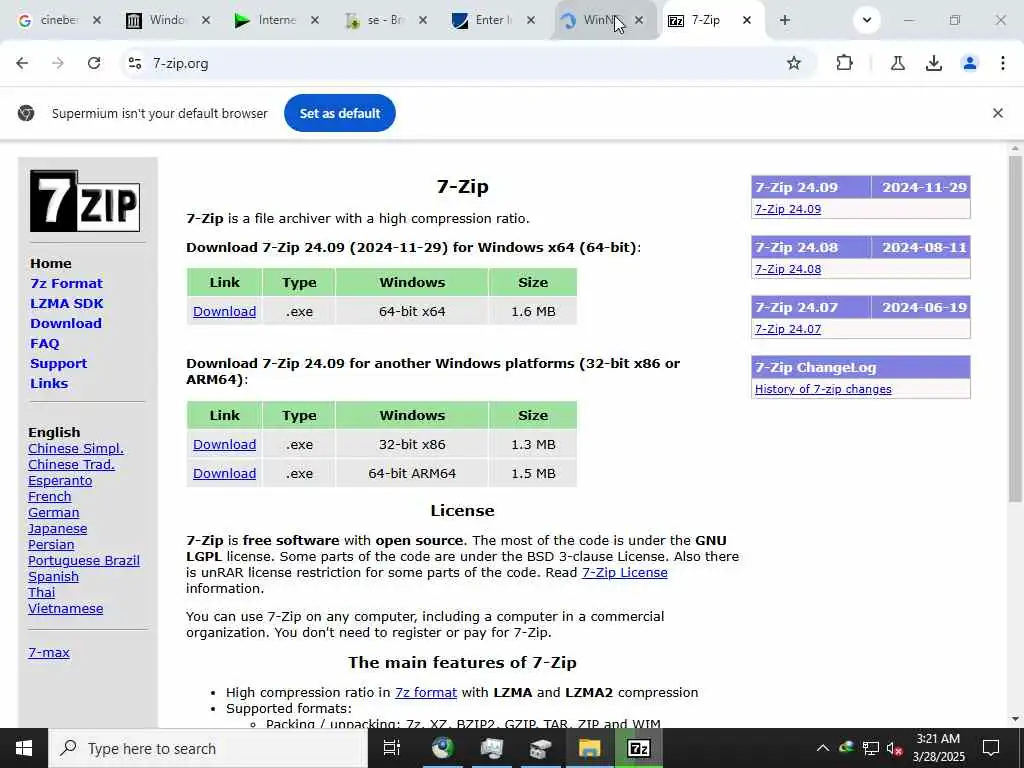Image resolution: width=1024 pixels, height=768 pixels.
Task: Open History of 7-zip changes link
Action: (823, 389)
